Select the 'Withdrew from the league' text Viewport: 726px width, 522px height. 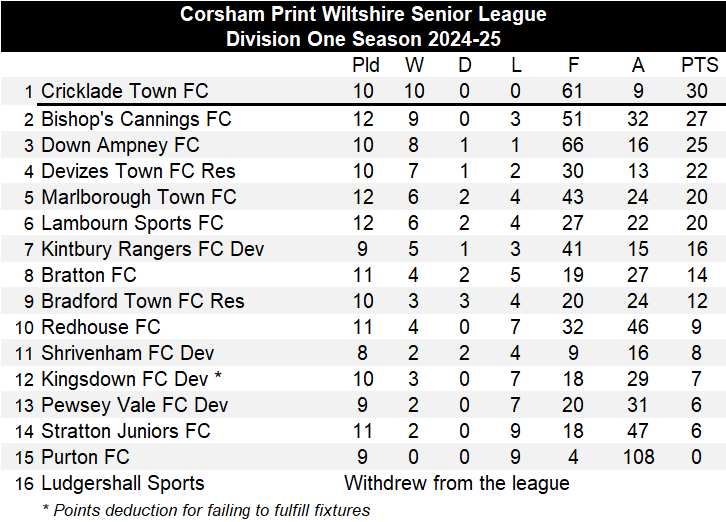click(x=456, y=483)
